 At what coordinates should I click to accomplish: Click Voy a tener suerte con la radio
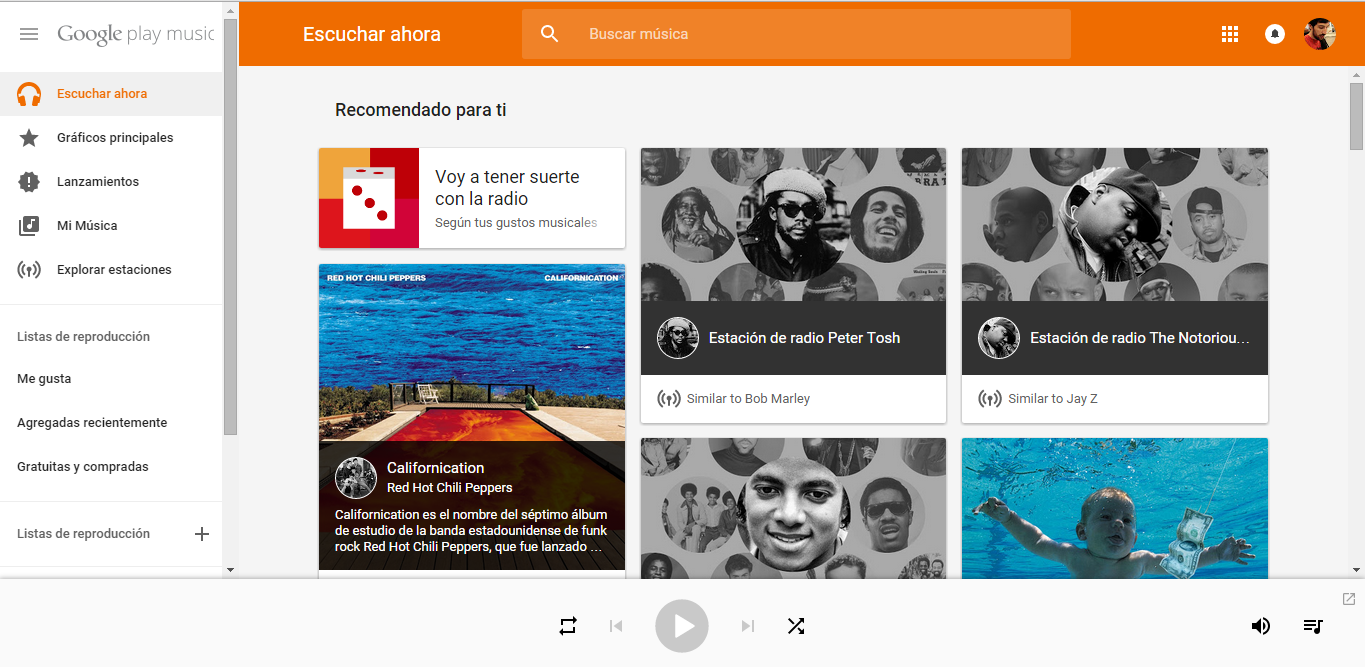coord(507,188)
